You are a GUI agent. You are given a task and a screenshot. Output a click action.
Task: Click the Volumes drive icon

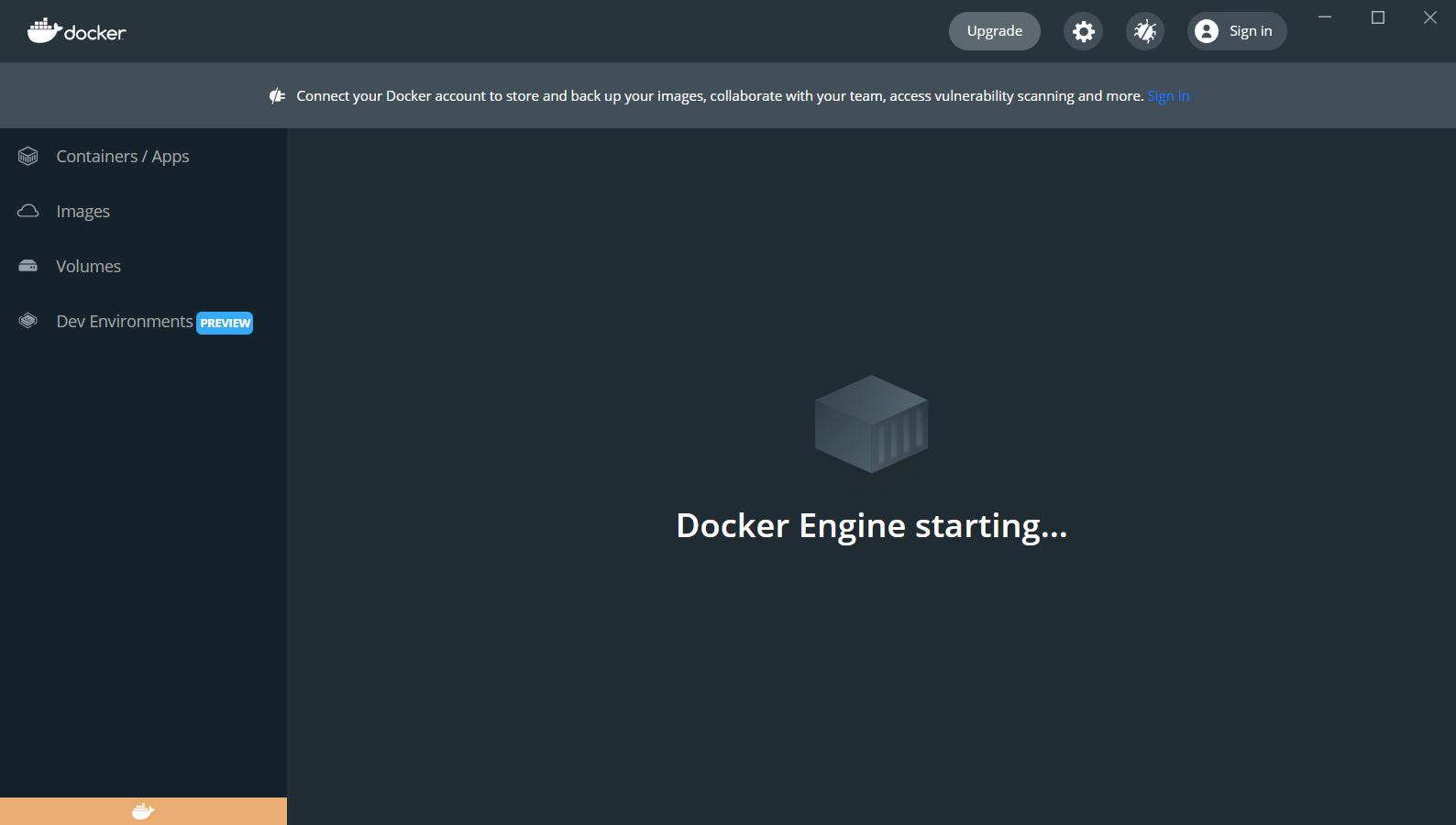[28, 266]
